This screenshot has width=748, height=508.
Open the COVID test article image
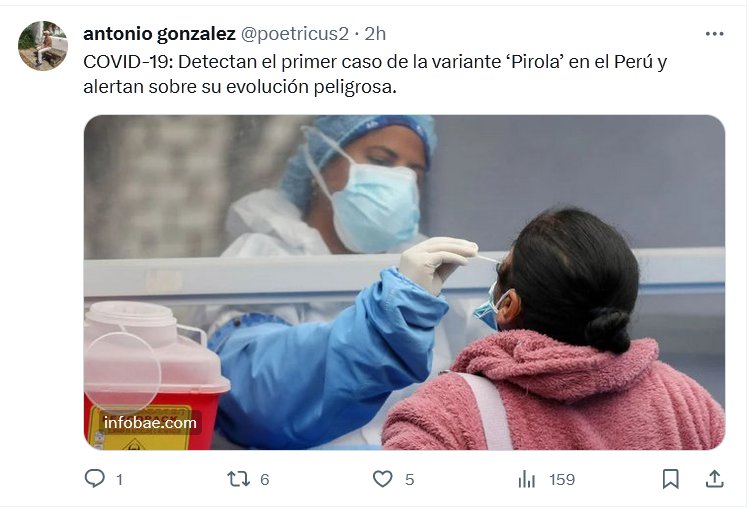[x=405, y=282]
